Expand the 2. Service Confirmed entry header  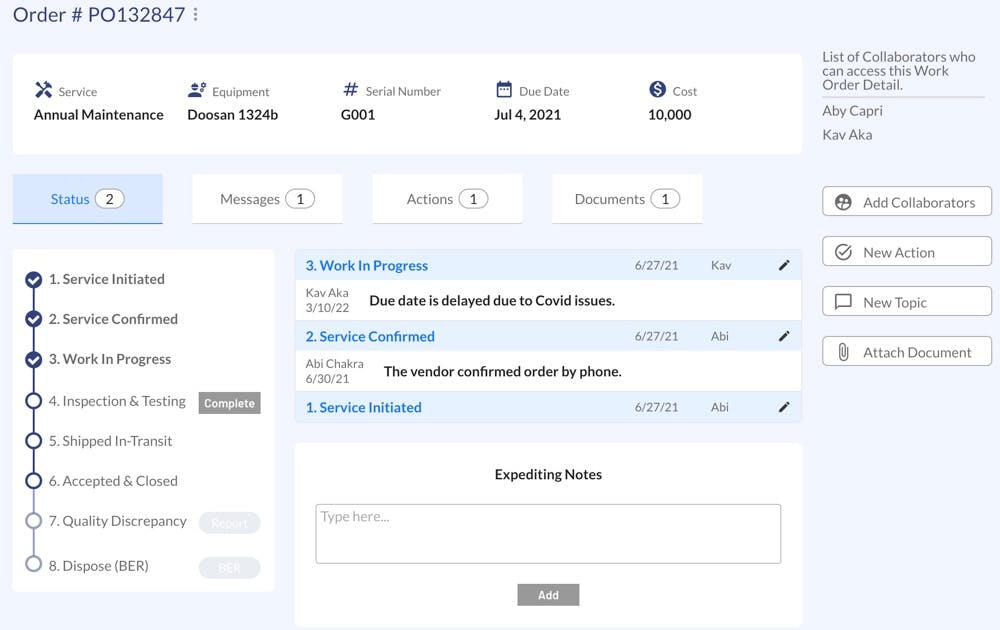pos(369,337)
